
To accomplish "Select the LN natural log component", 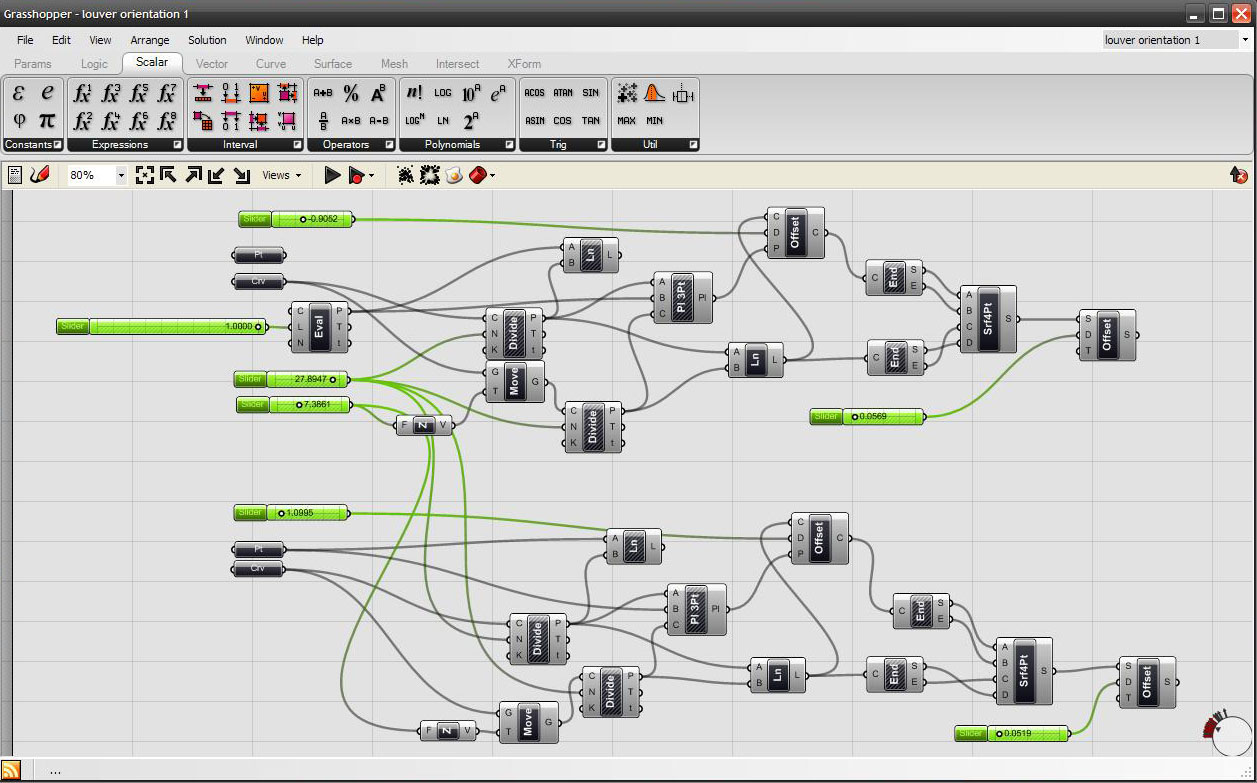I will click(443, 121).
